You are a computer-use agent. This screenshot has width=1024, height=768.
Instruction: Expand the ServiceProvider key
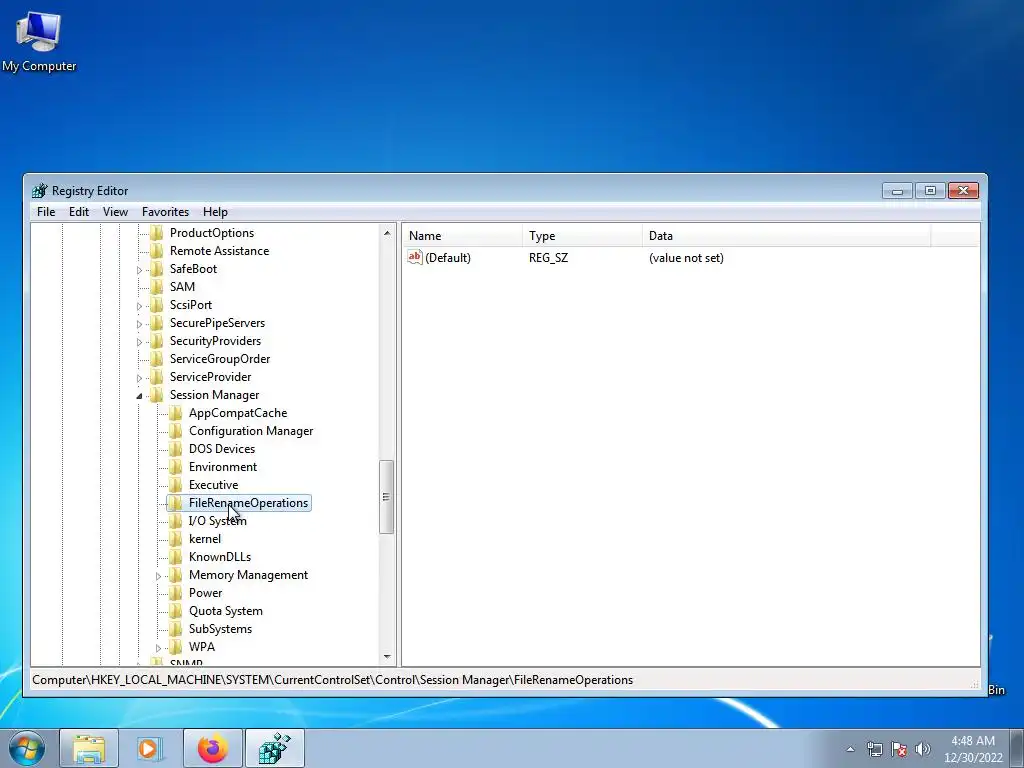coord(139,377)
